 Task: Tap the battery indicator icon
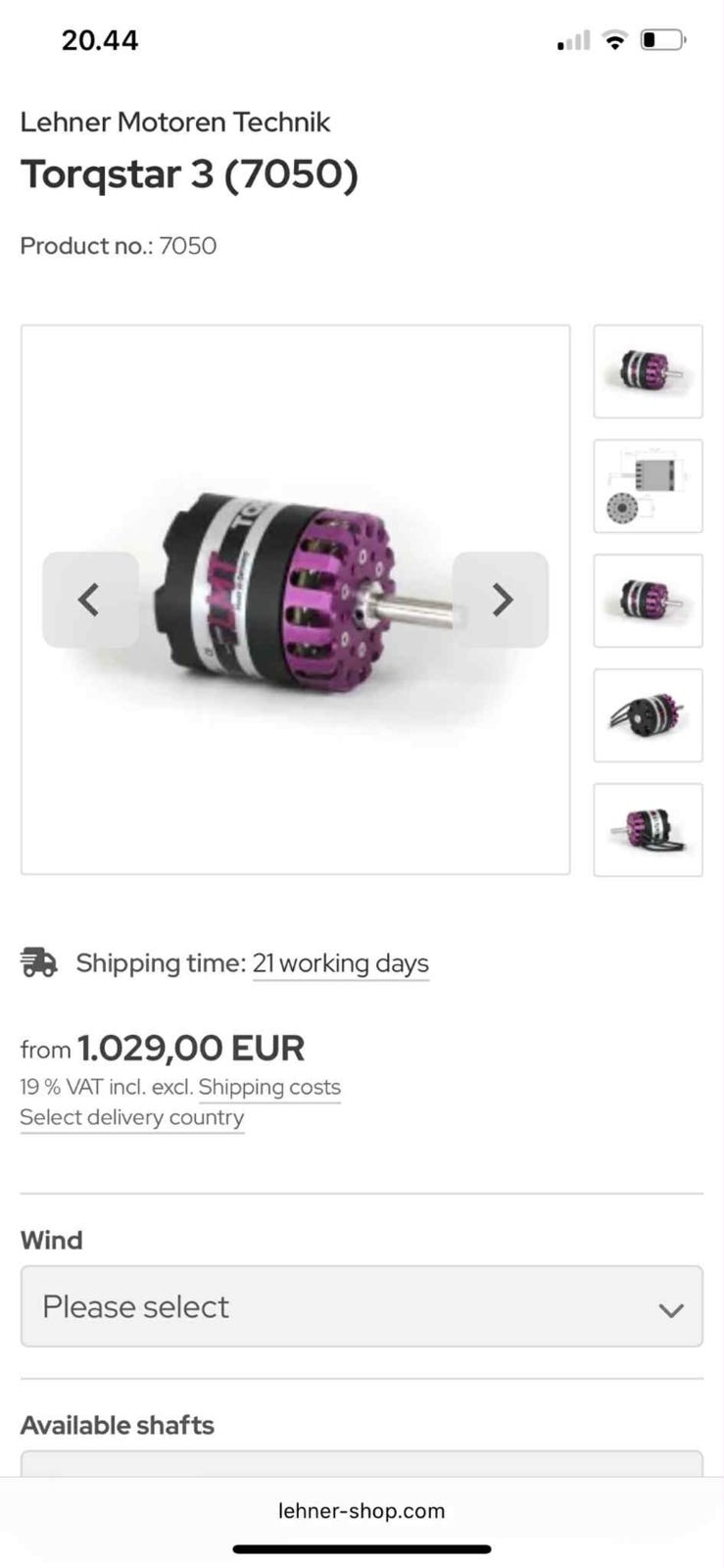[663, 40]
